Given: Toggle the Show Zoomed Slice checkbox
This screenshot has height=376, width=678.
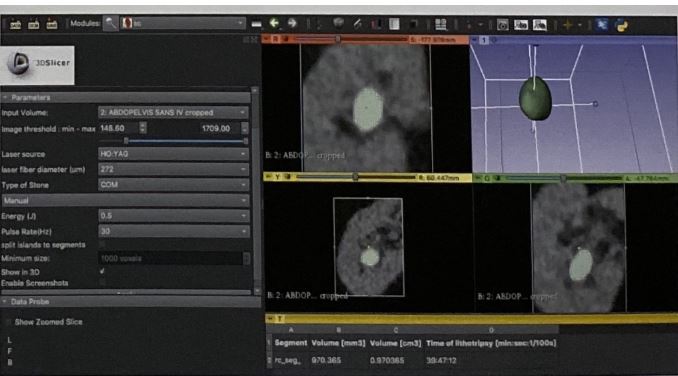Looking at the screenshot, I should click(8, 322).
